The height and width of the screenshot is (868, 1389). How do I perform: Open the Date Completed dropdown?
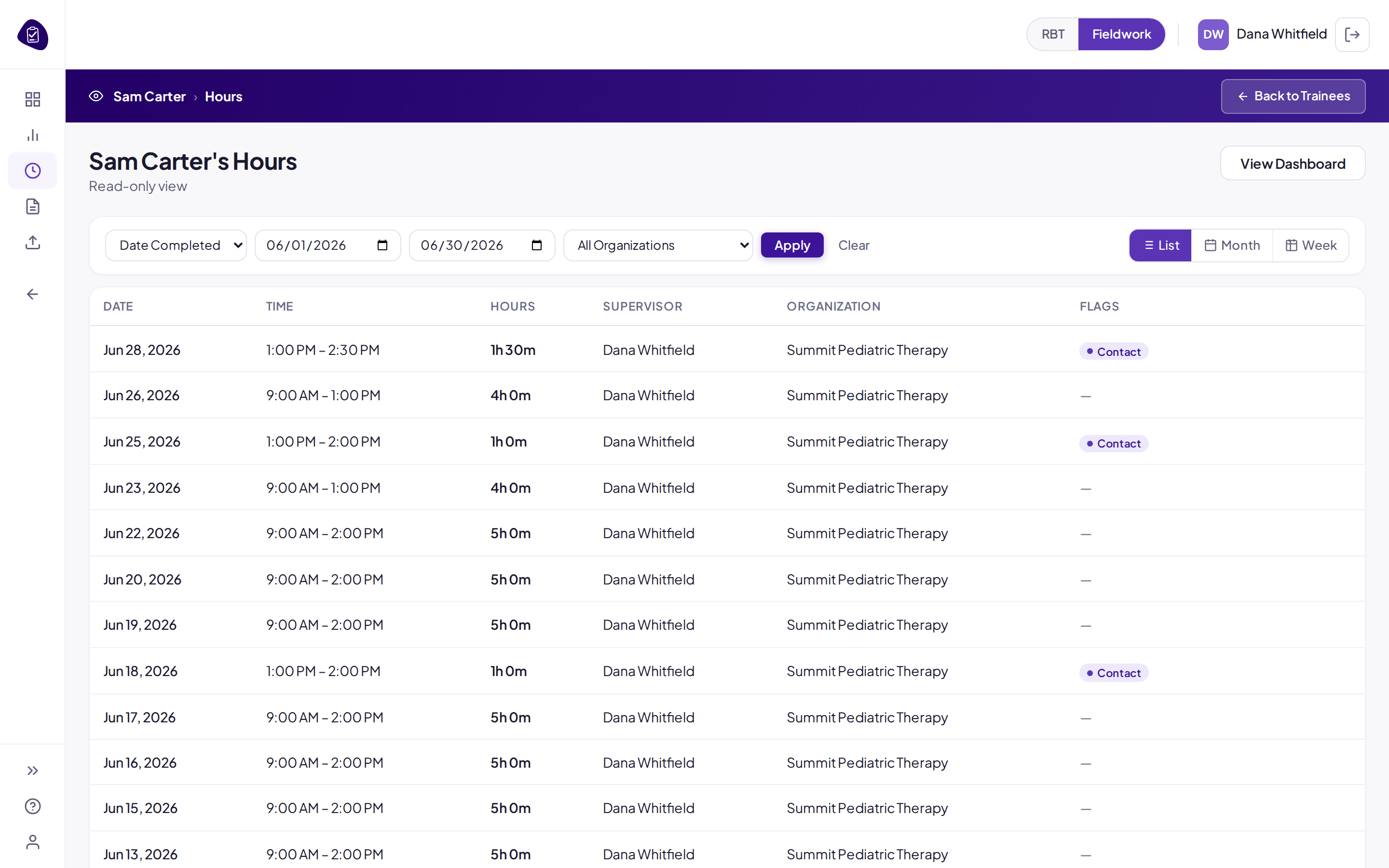pyautogui.click(x=176, y=245)
